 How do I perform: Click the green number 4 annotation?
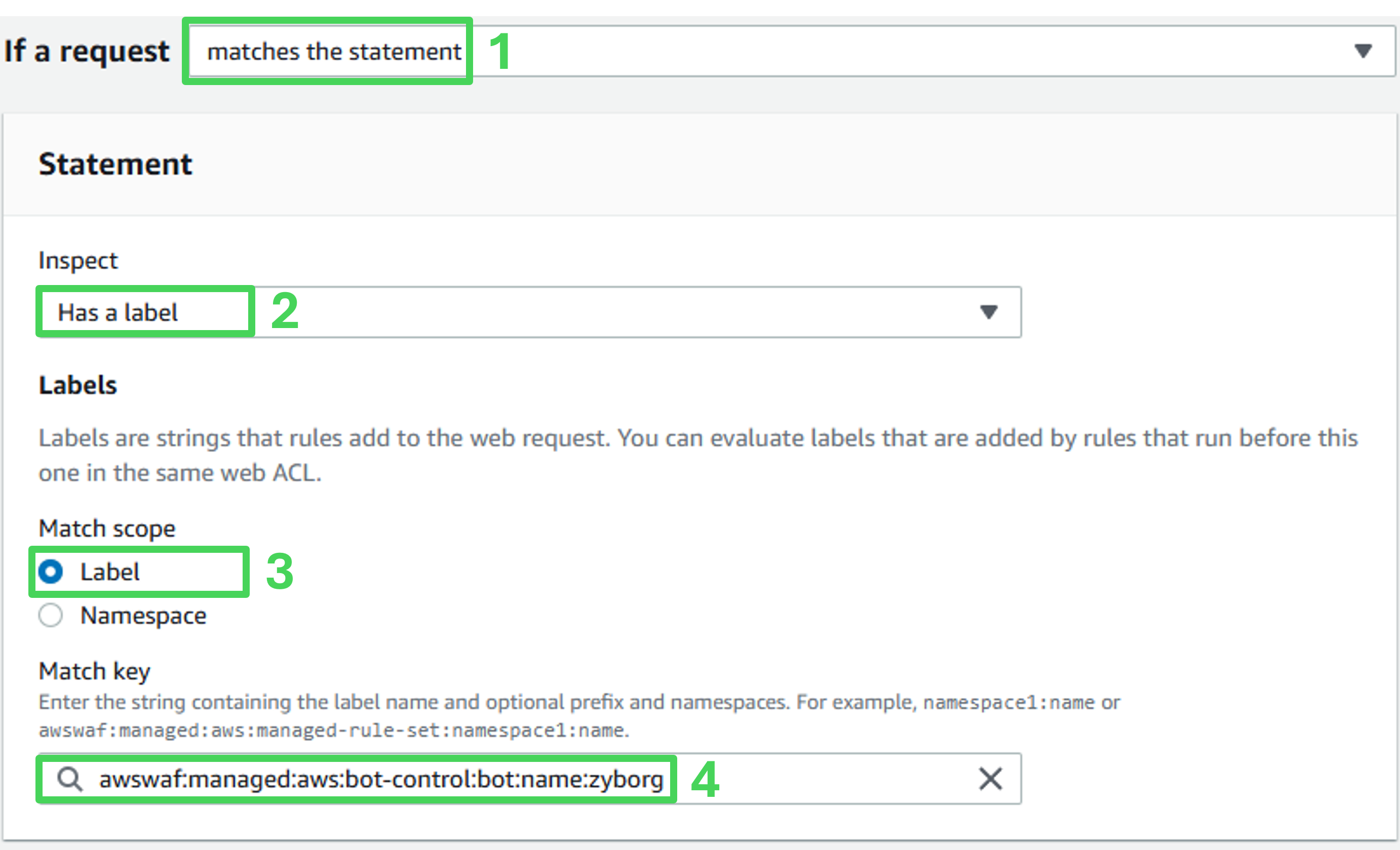(705, 779)
